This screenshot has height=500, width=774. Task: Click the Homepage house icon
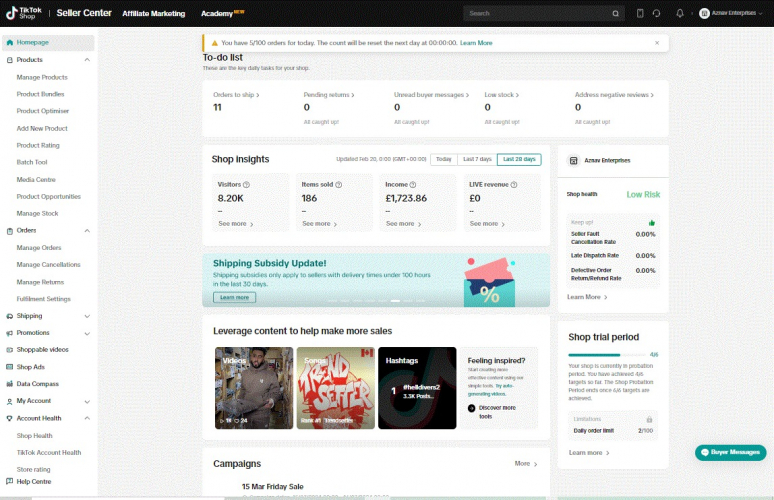(x=9, y=42)
